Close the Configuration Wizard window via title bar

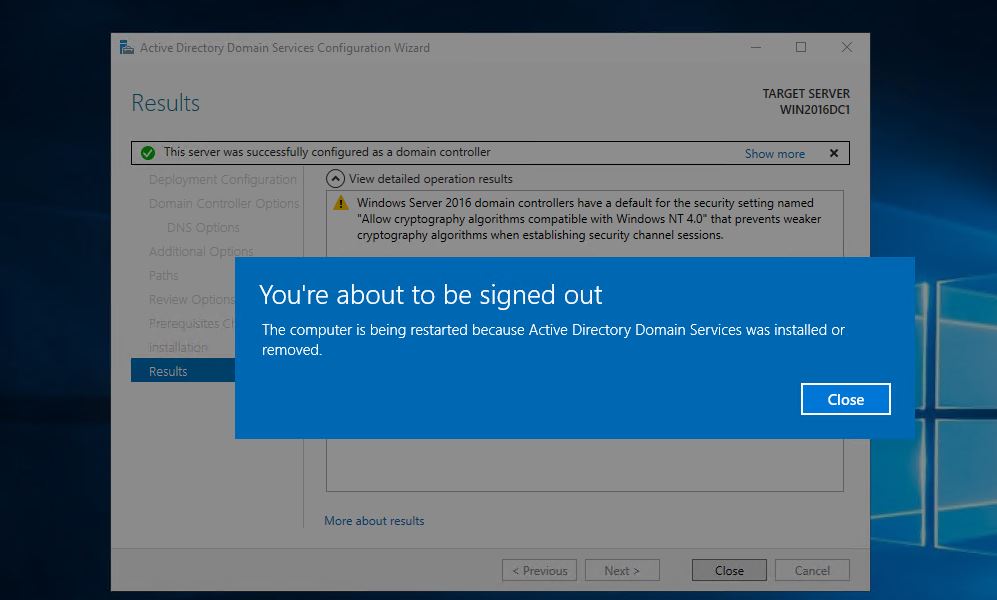coord(846,47)
